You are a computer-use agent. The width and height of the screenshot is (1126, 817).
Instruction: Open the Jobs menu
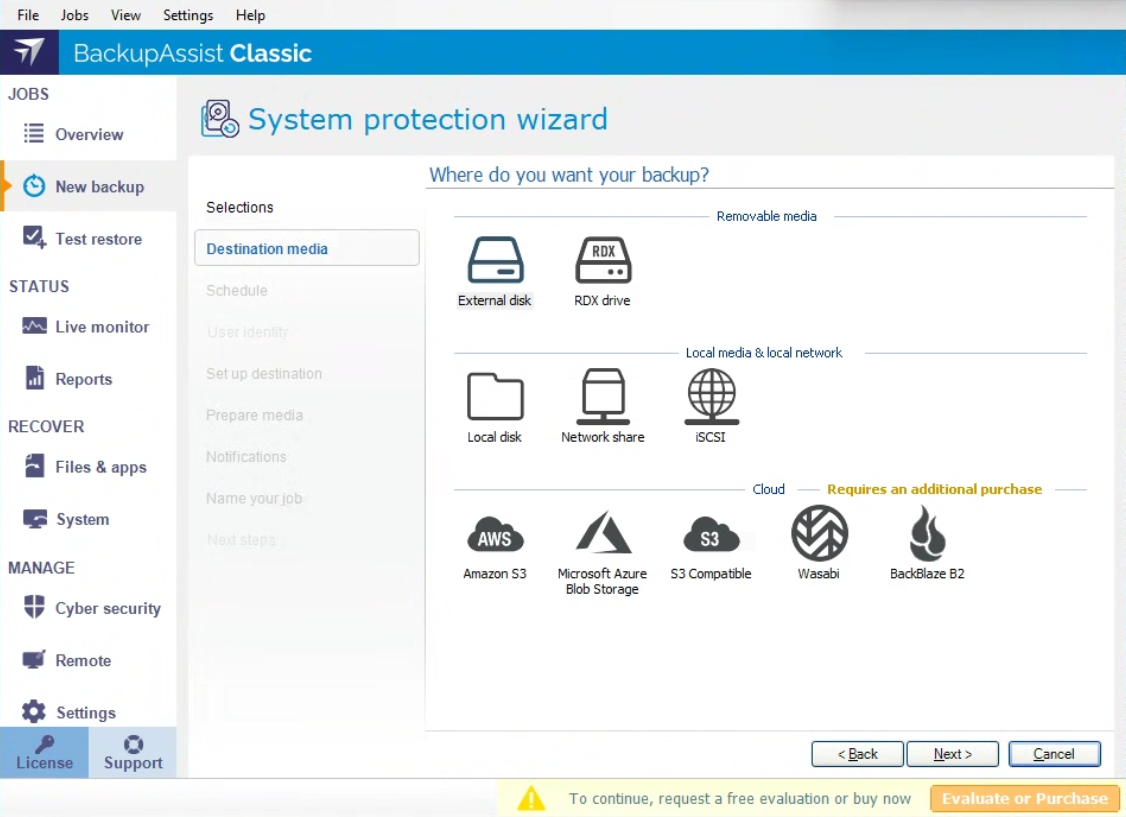pos(74,15)
